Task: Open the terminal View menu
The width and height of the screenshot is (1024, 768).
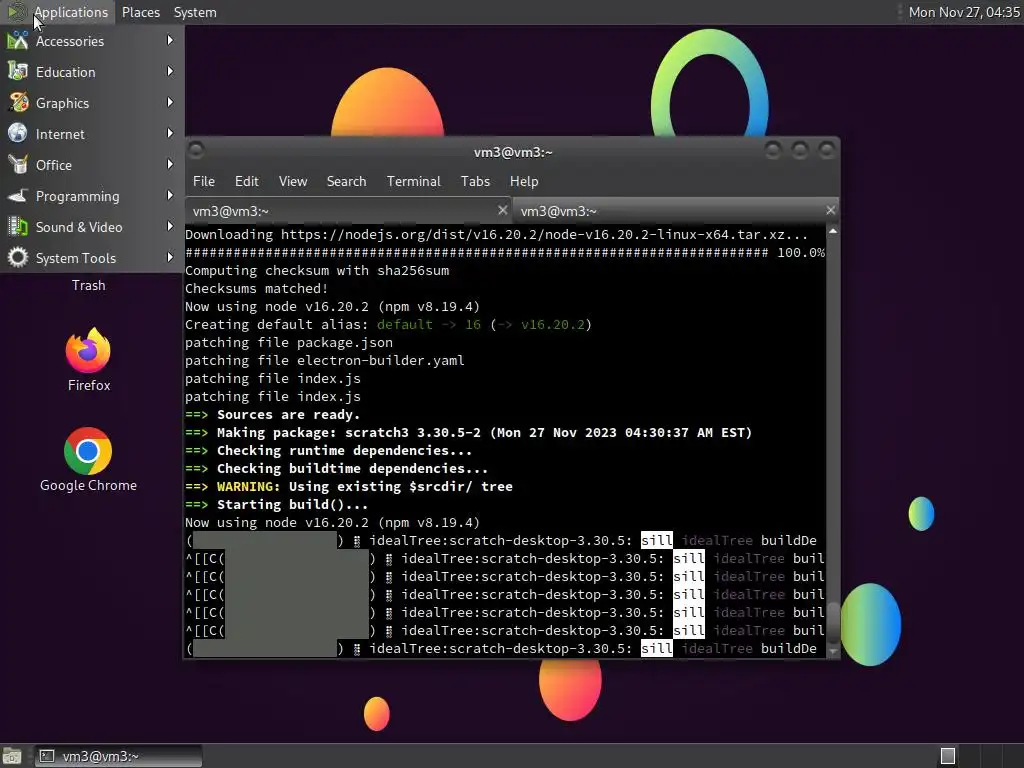Action: [x=293, y=182]
